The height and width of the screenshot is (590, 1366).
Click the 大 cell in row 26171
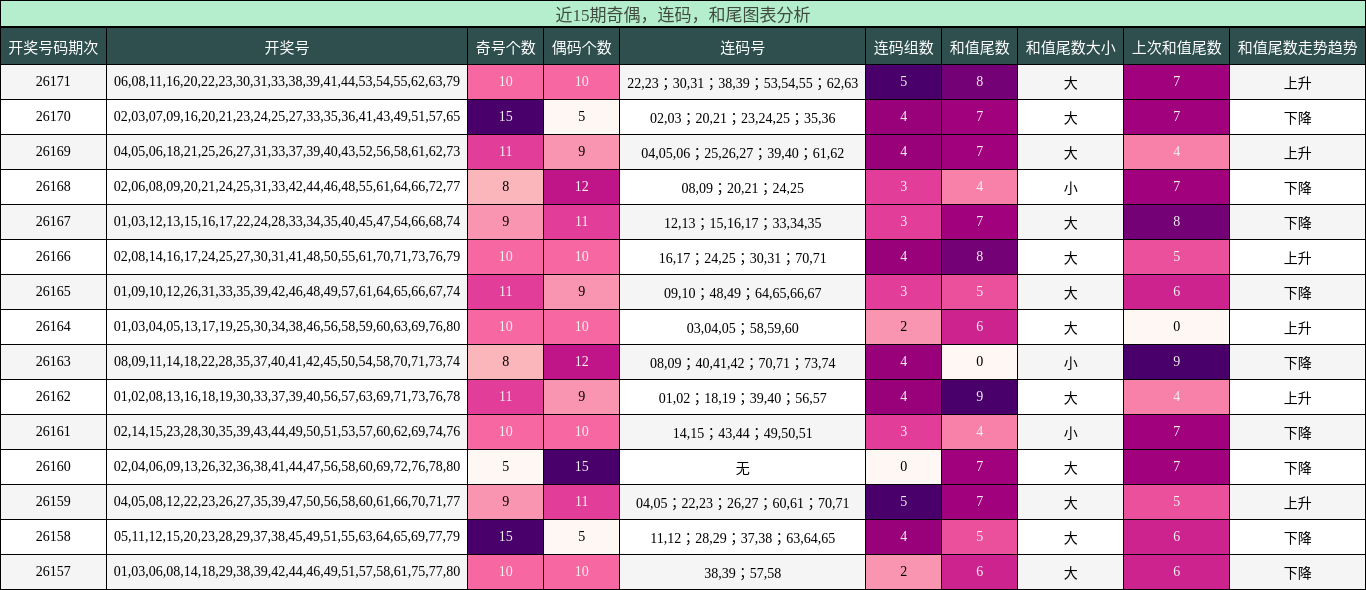pos(1070,83)
